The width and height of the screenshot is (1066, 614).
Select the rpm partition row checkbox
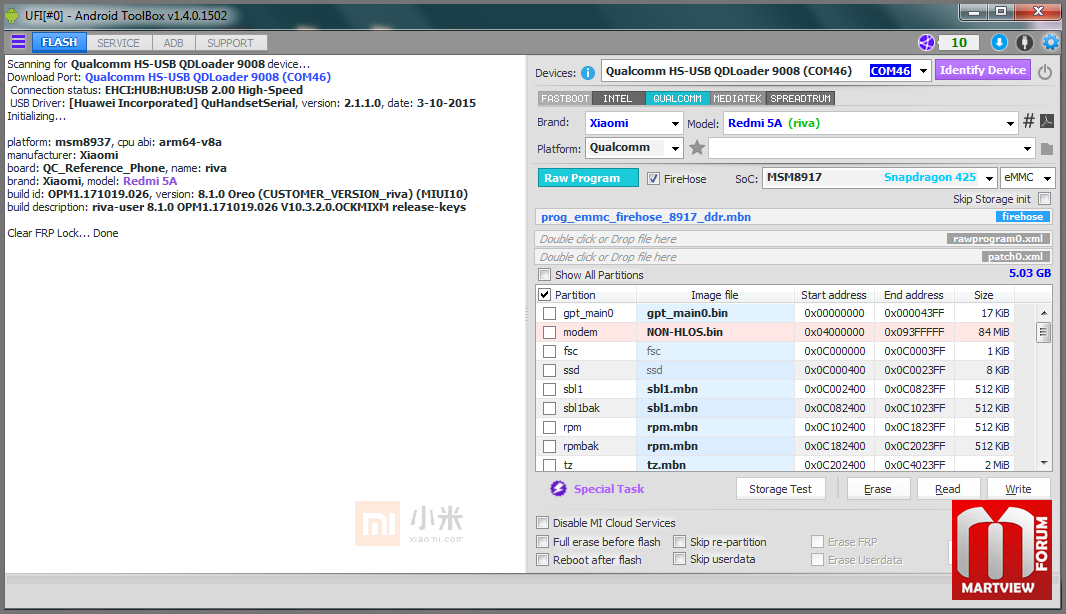pyautogui.click(x=549, y=428)
